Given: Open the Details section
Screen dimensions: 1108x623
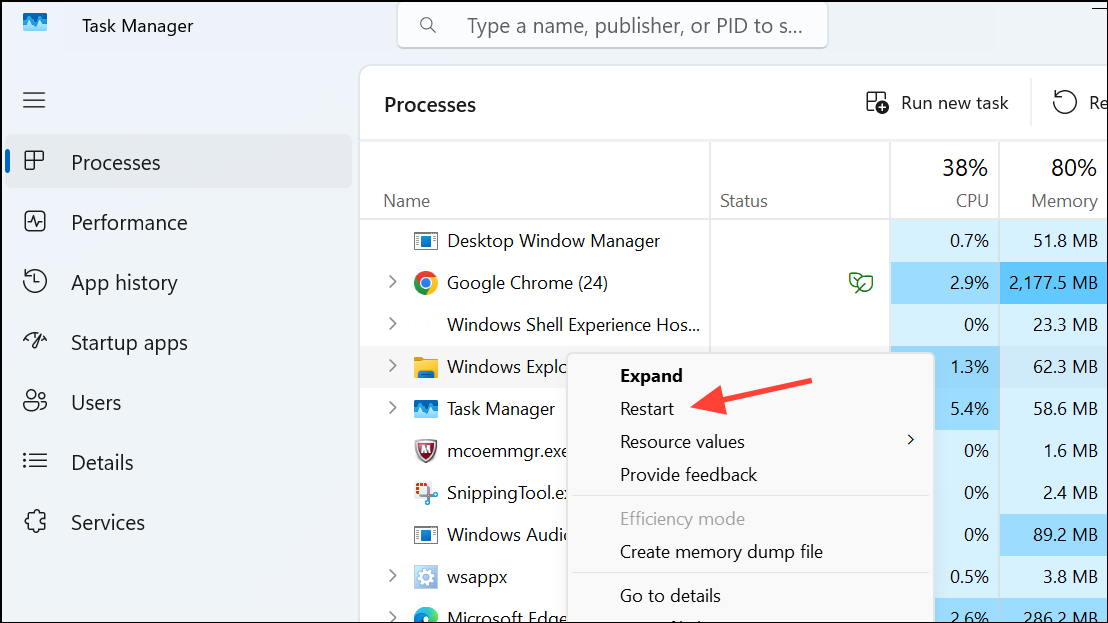Looking at the screenshot, I should [x=102, y=462].
